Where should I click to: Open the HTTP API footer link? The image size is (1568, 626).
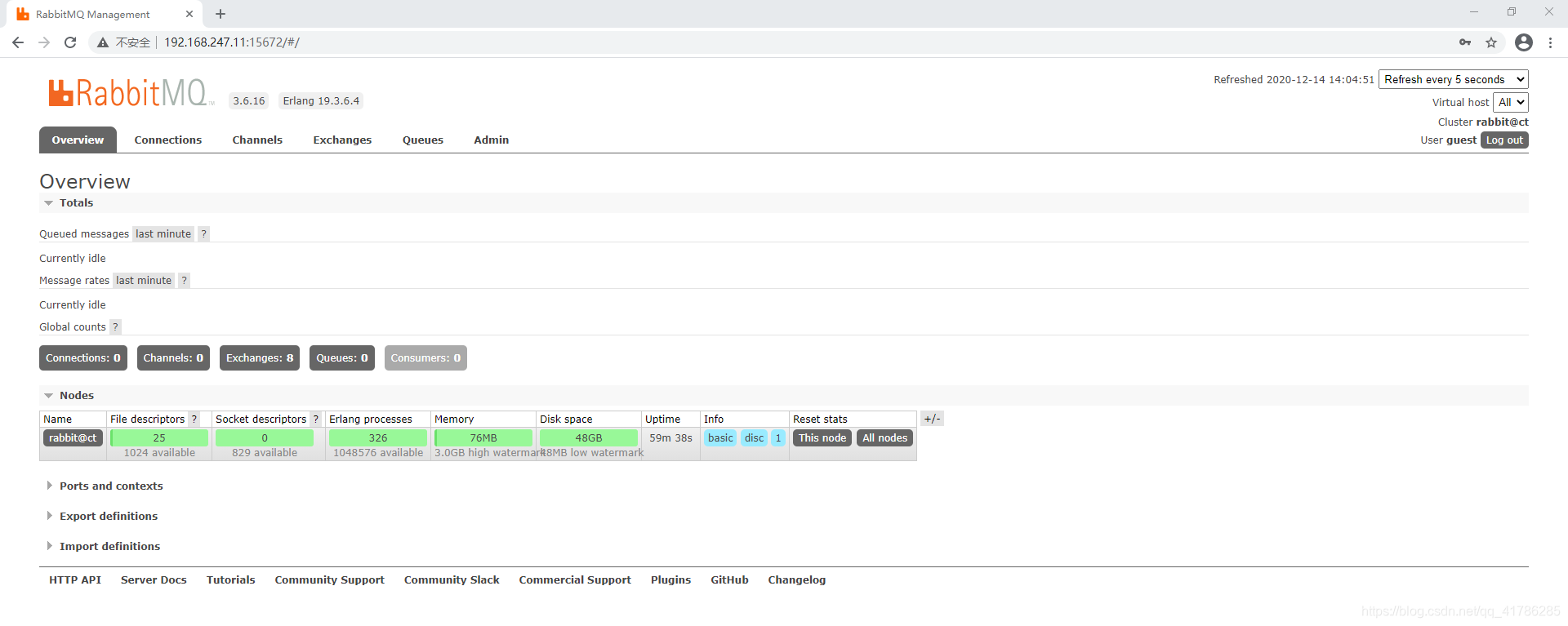pyautogui.click(x=75, y=580)
